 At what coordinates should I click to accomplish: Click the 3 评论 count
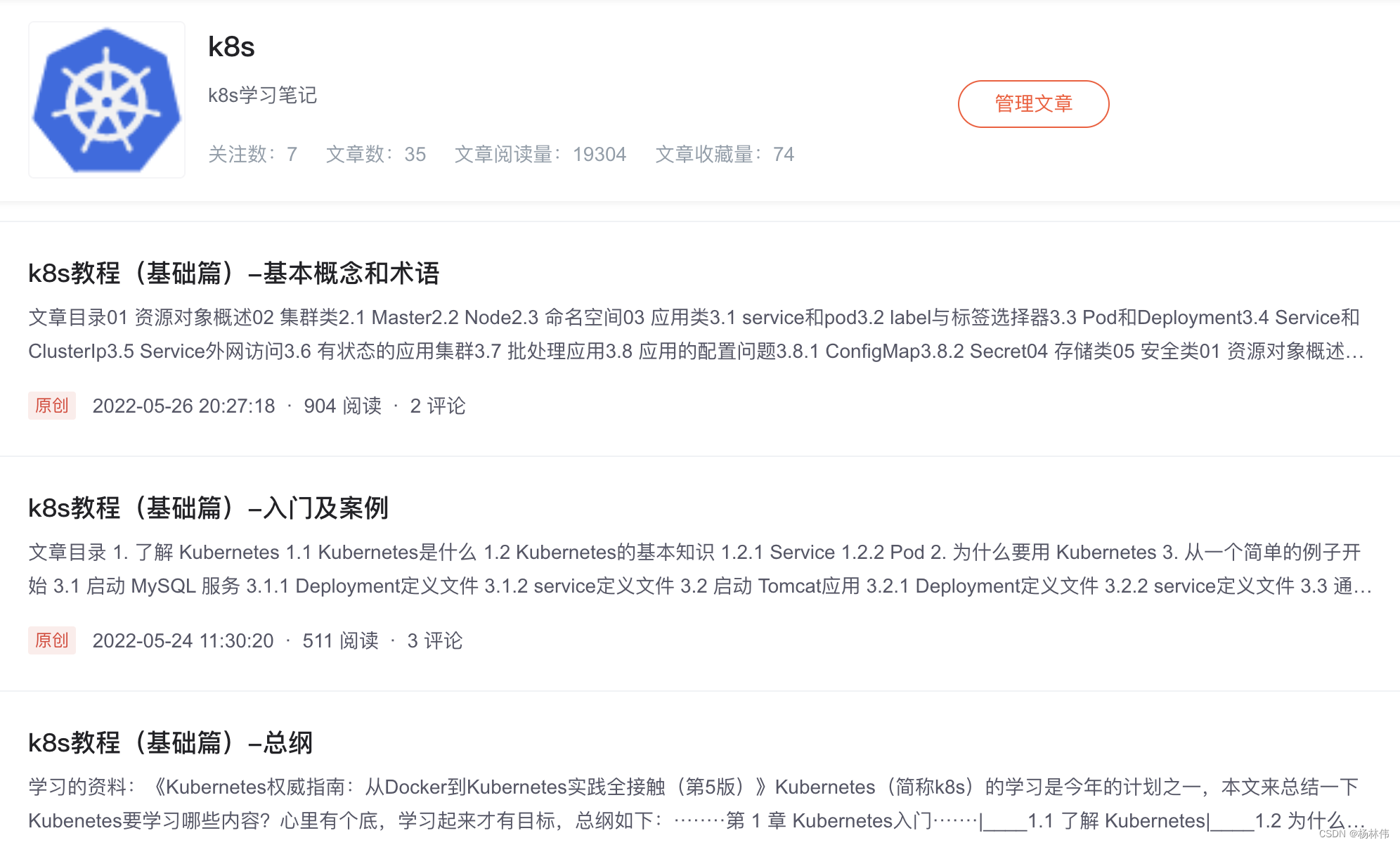(x=434, y=640)
